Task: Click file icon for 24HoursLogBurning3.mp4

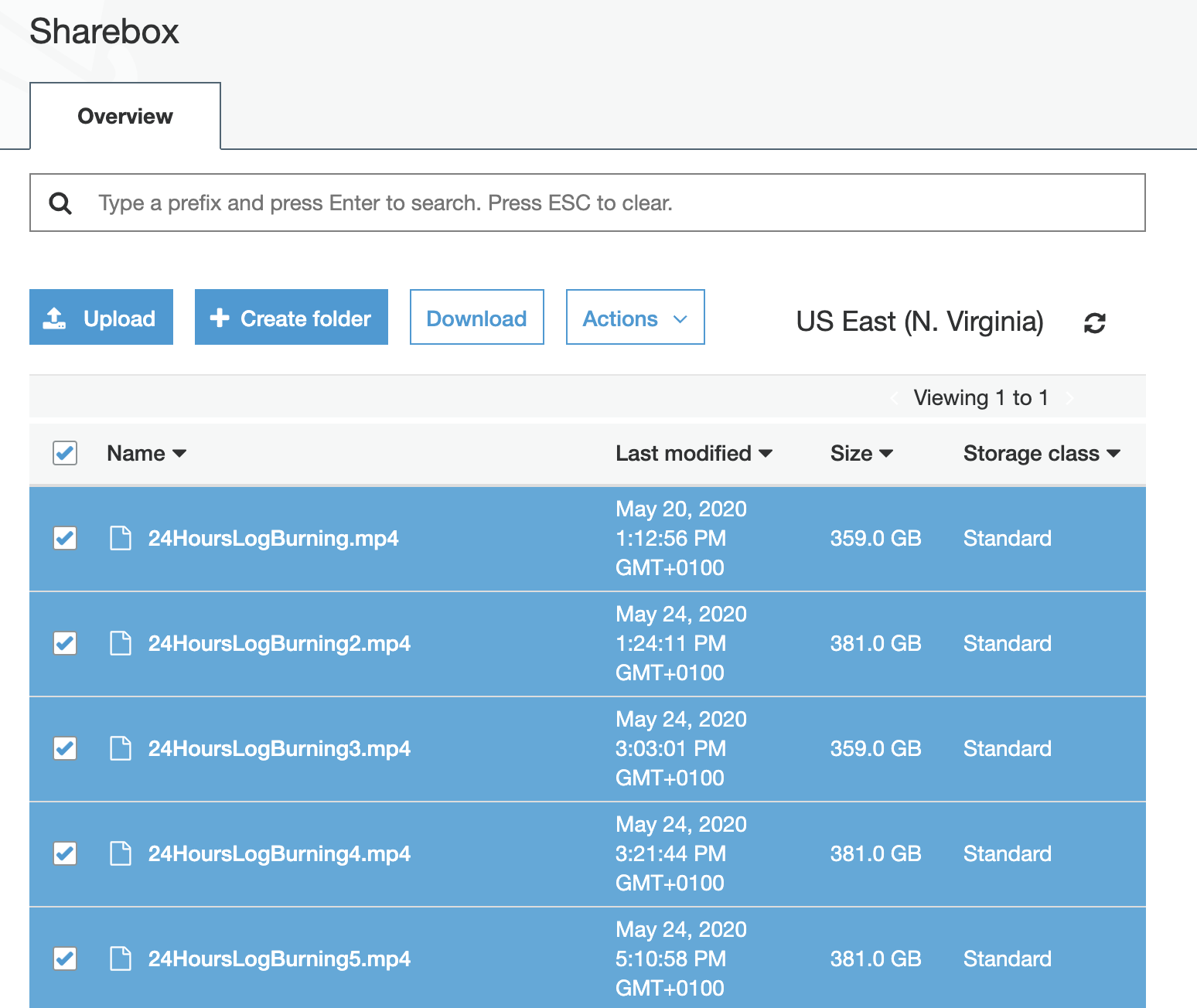Action: coord(121,748)
